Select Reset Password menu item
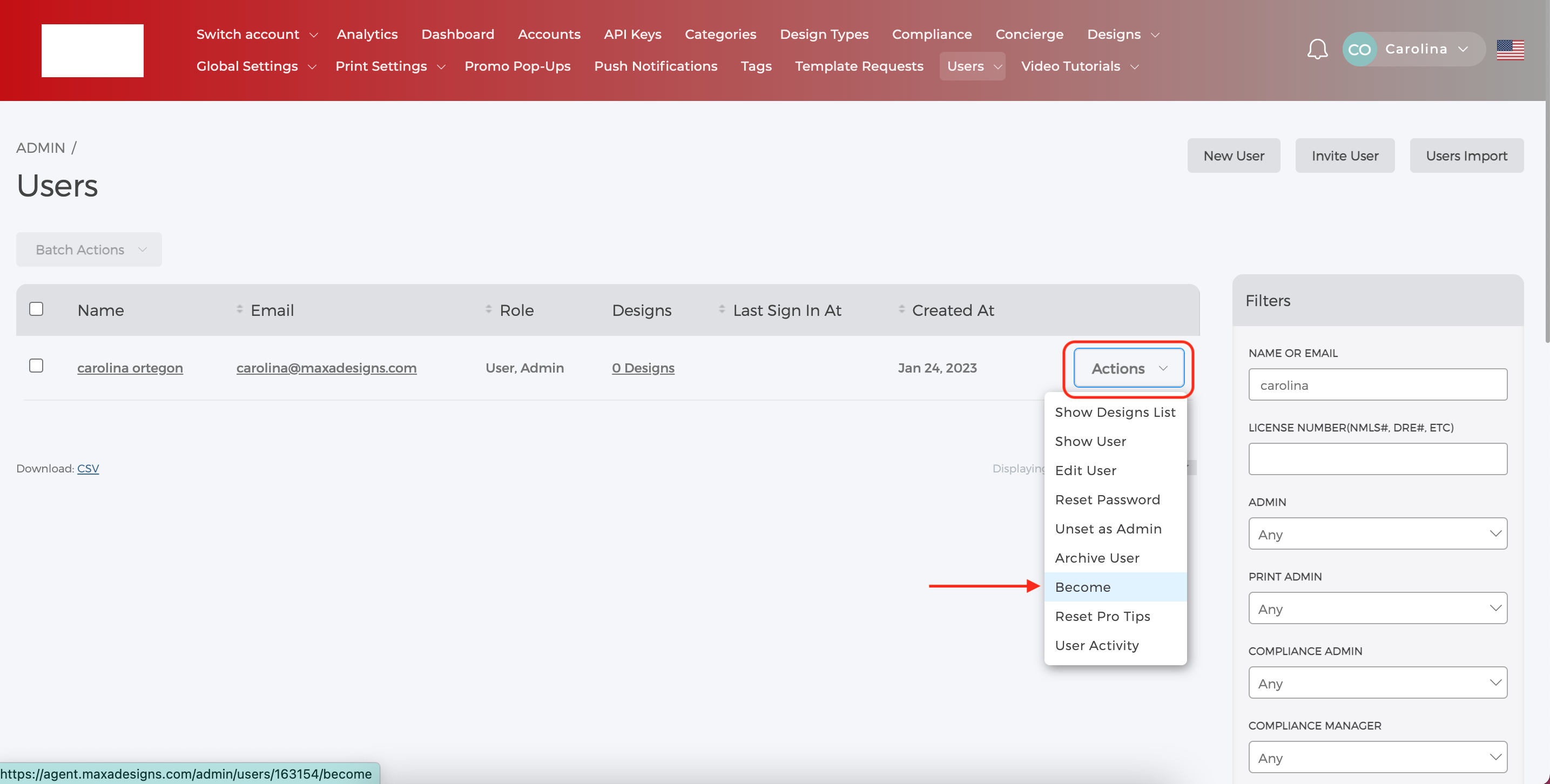Viewport: 1550px width, 784px height. (1115, 499)
